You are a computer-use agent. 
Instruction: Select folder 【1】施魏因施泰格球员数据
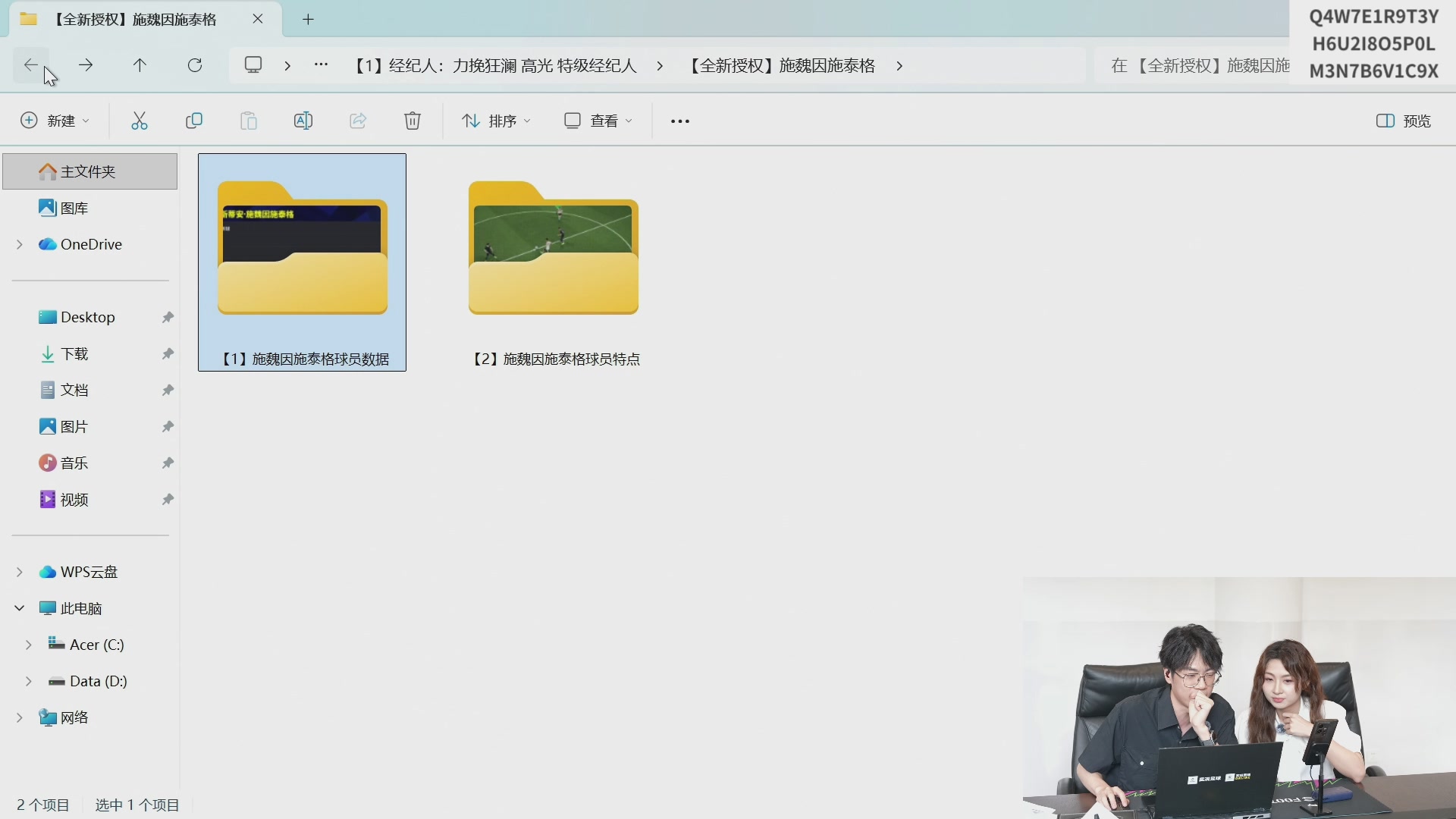point(302,262)
